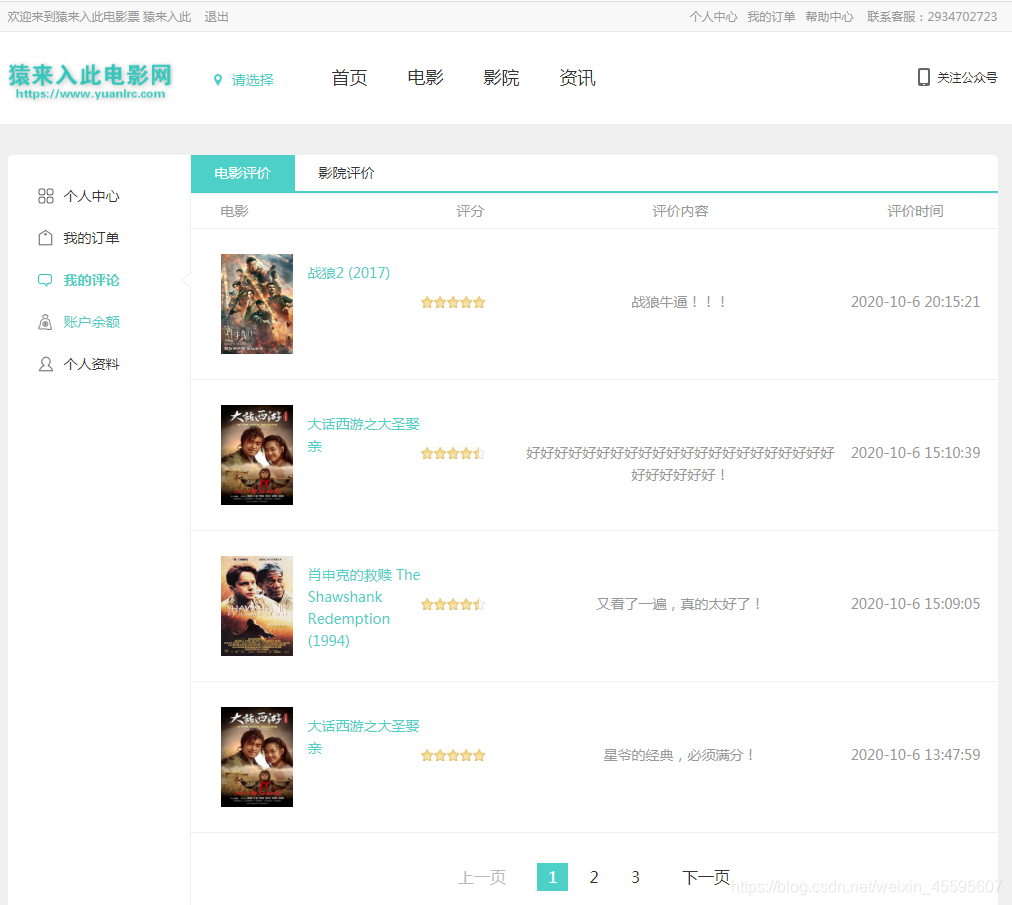Viewport: 1012px width, 905px height.
Task: Go to 首页 in main navigation
Action: (349, 78)
